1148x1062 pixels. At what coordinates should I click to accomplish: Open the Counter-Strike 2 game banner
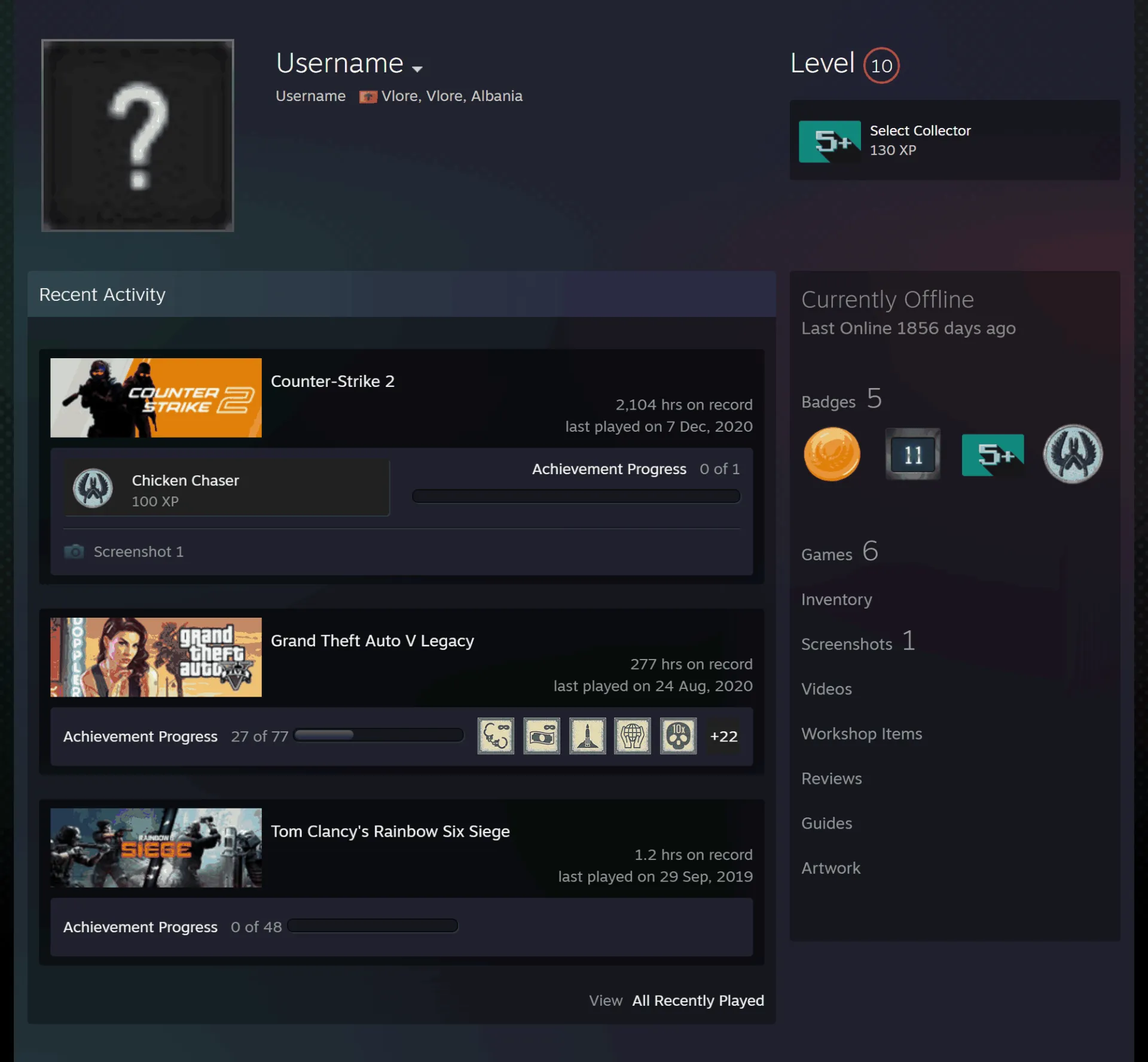pyautogui.click(x=156, y=398)
